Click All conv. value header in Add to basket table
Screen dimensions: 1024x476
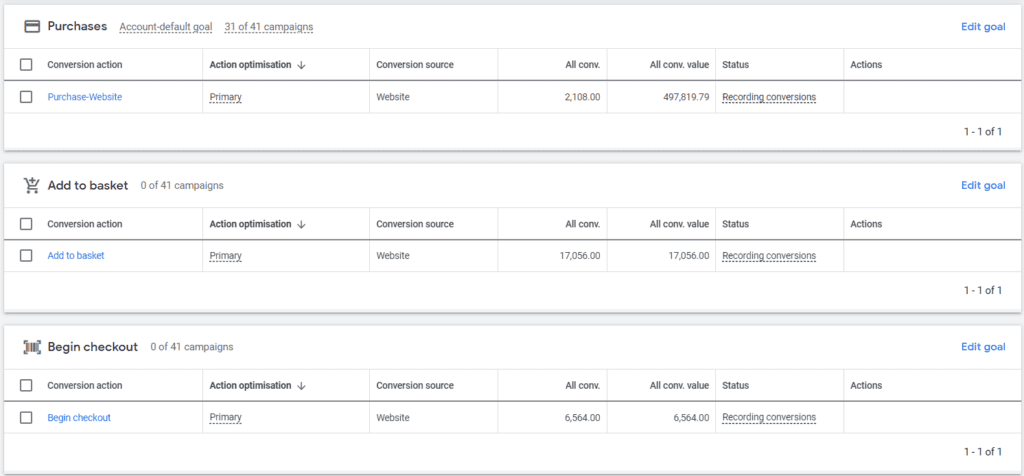coord(679,224)
